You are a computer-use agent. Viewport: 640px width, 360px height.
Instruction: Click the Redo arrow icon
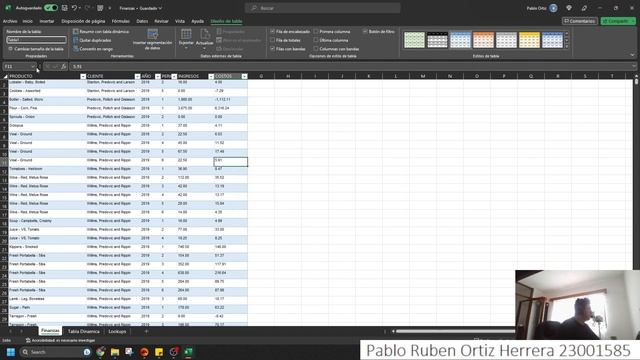tap(87, 8)
